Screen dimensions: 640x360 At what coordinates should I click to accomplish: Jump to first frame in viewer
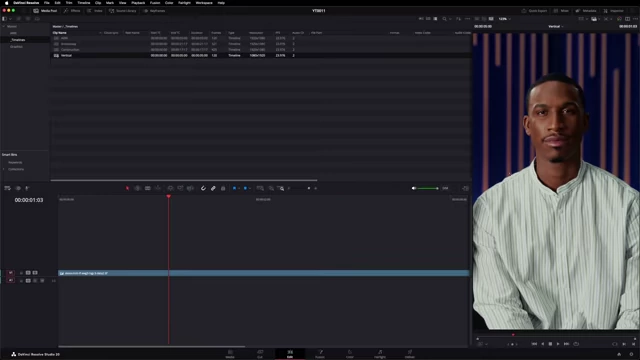coord(534,344)
